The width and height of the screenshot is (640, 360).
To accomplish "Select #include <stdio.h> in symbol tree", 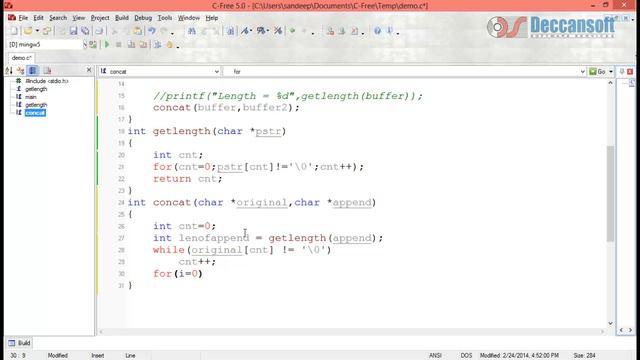I will click(47, 81).
